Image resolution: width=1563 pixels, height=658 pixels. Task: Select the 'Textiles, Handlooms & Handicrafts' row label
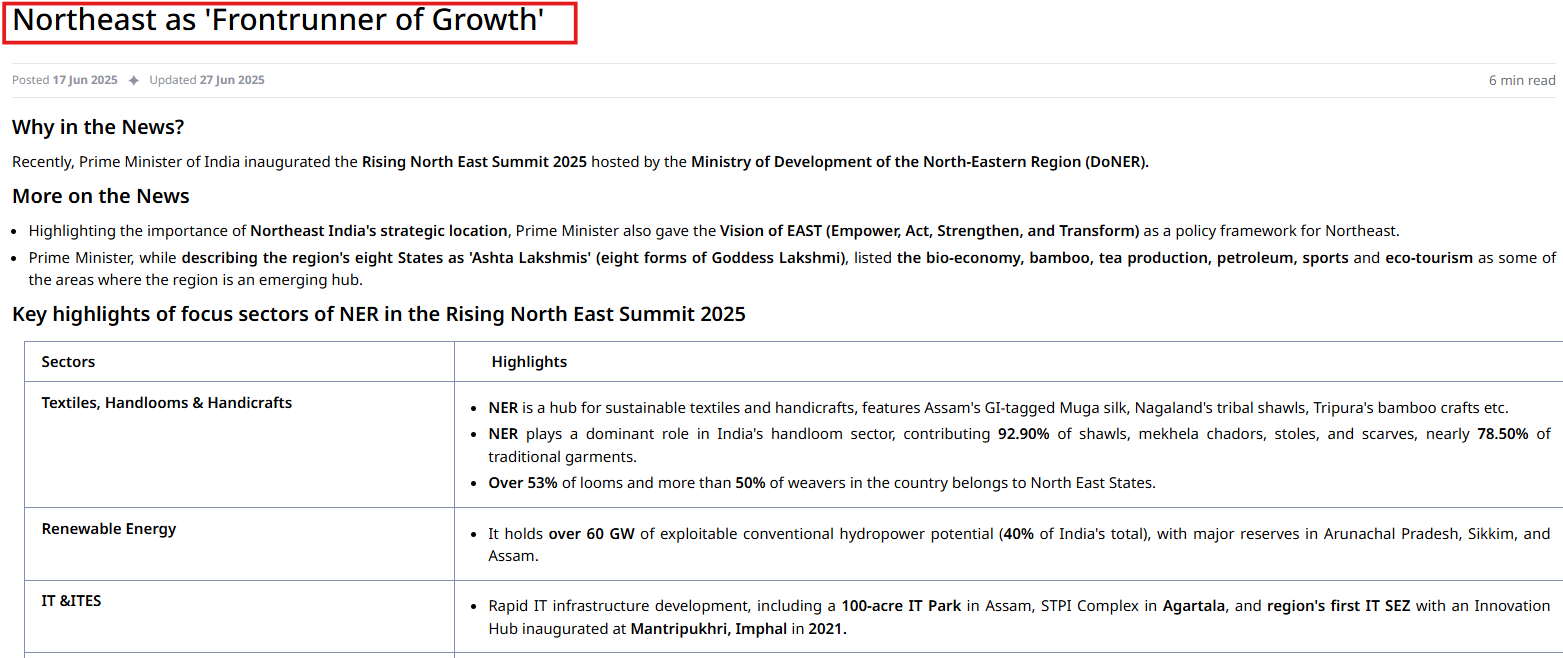(x=166, y=403)
